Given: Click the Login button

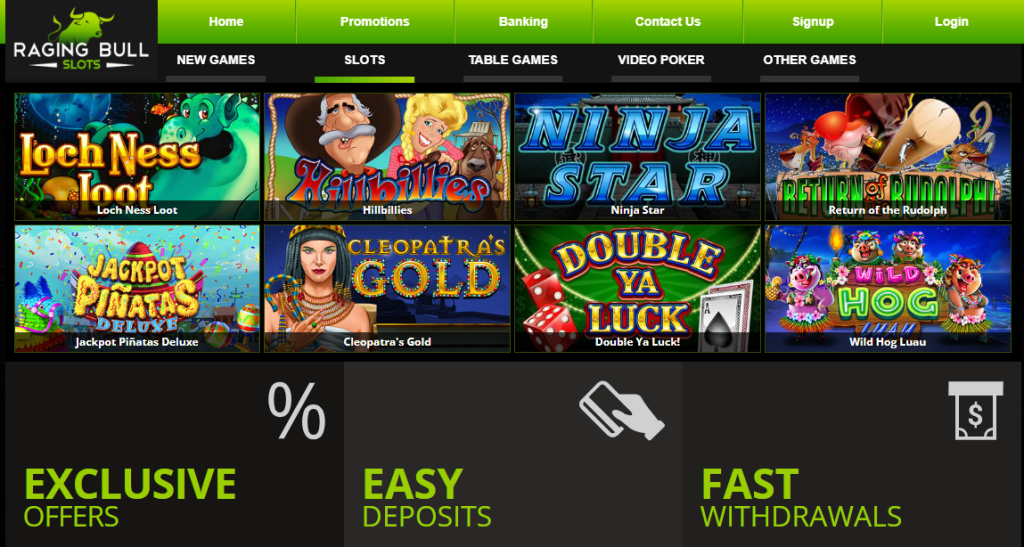Looking at the screenshot, I should click(951, 22).
